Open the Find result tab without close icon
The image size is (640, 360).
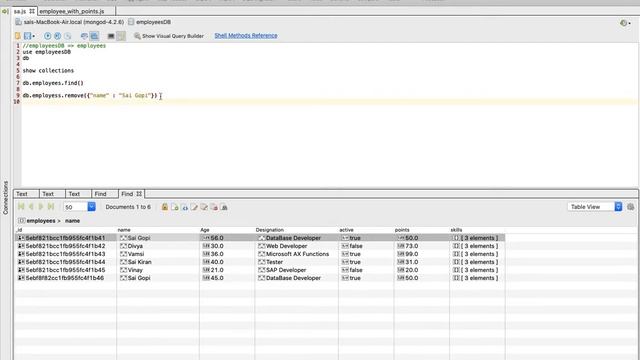coord(100,194)
